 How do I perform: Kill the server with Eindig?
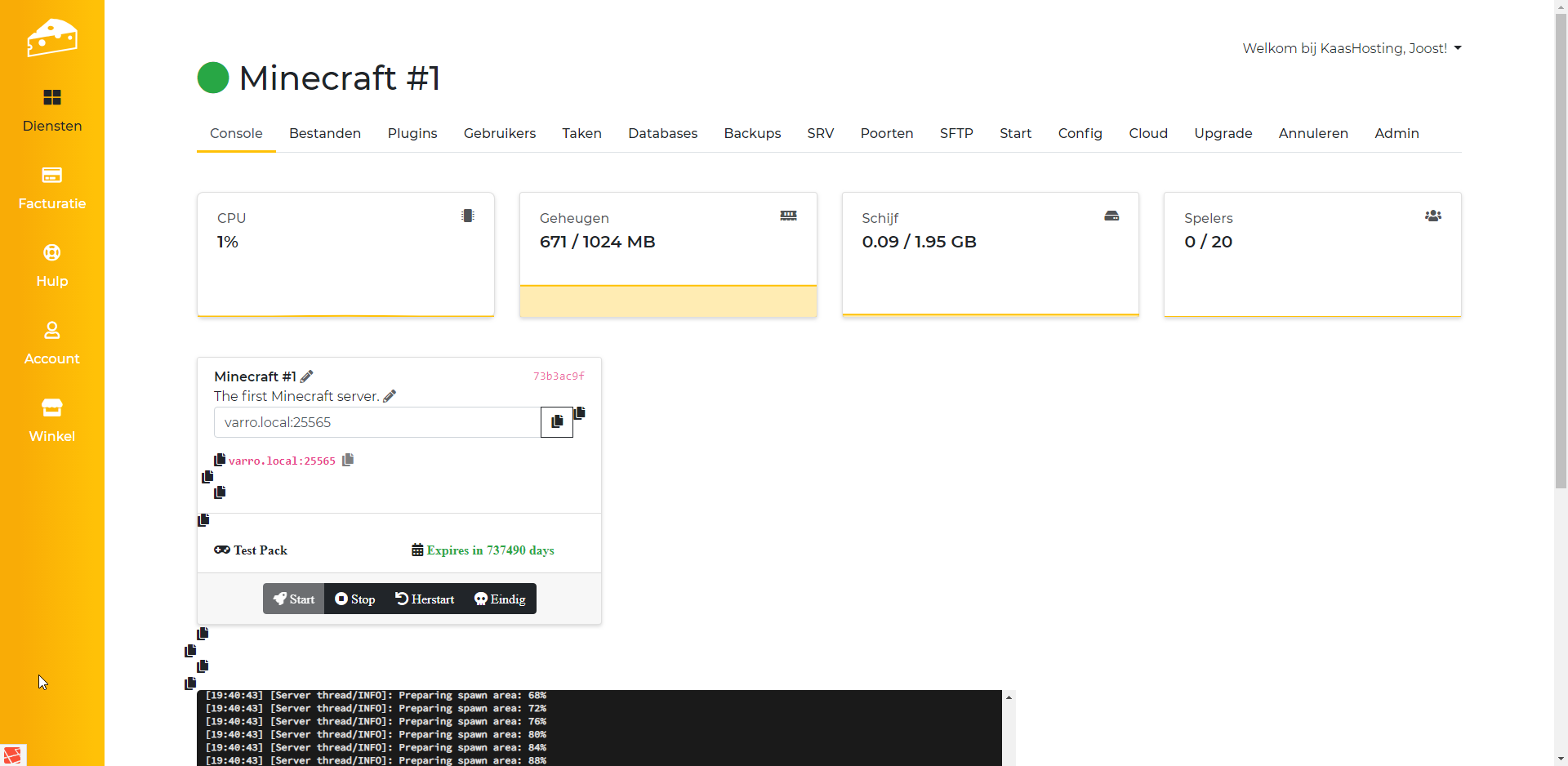click(x=500, y=599)
